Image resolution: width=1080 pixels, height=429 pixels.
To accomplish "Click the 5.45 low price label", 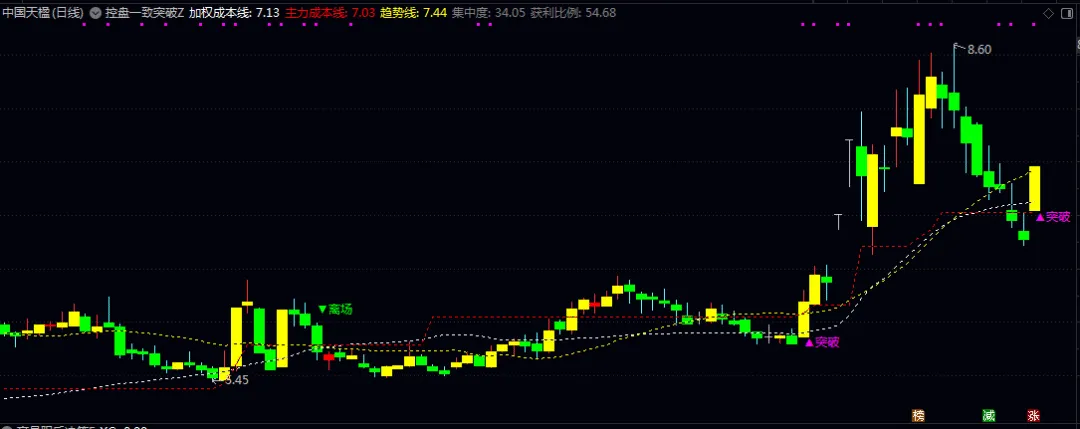I will tap(236, 379).
